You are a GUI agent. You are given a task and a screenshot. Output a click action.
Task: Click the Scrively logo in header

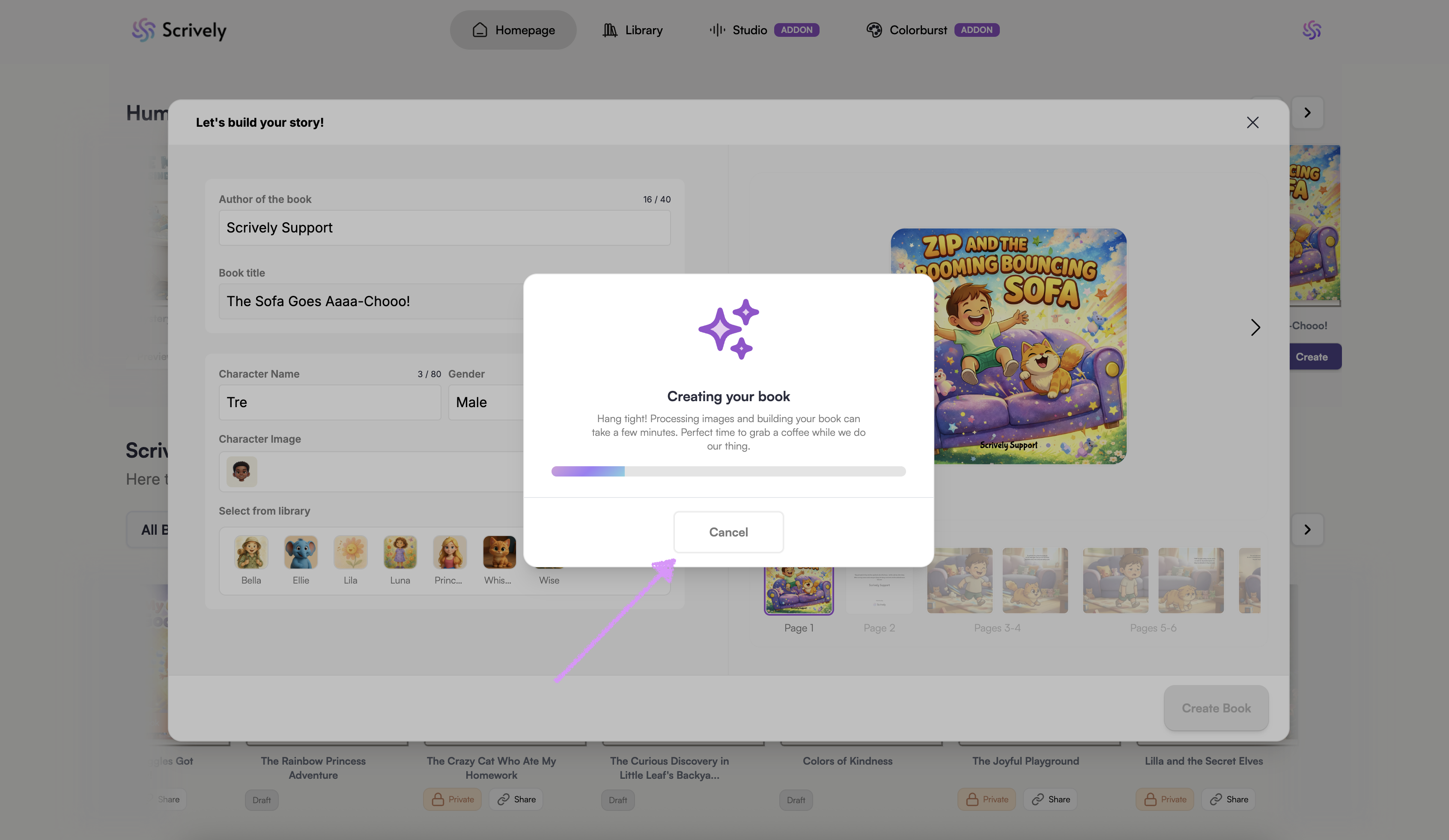pyautogui.click(x=179, y=30)
